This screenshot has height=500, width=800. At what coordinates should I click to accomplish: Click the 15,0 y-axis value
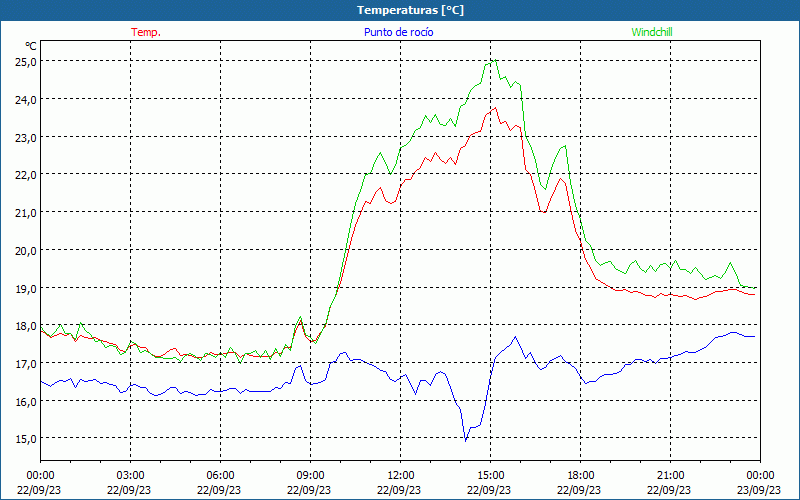pos(26,439)
